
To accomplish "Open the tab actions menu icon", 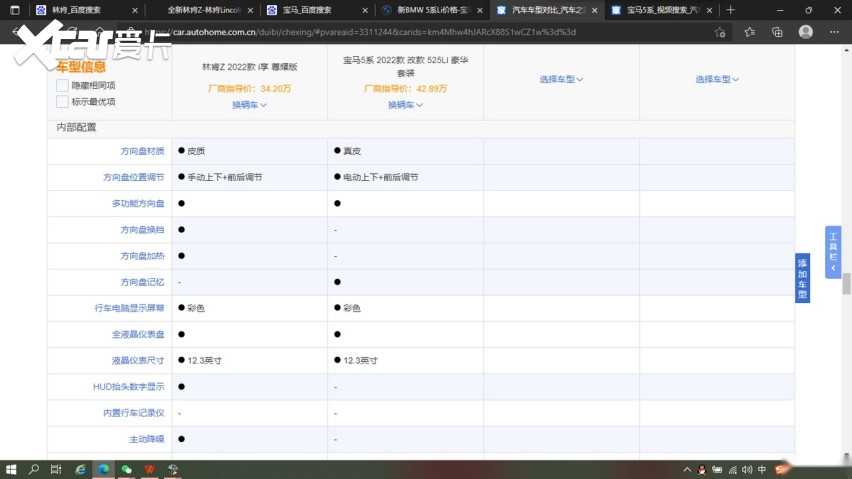I will 15,10.
